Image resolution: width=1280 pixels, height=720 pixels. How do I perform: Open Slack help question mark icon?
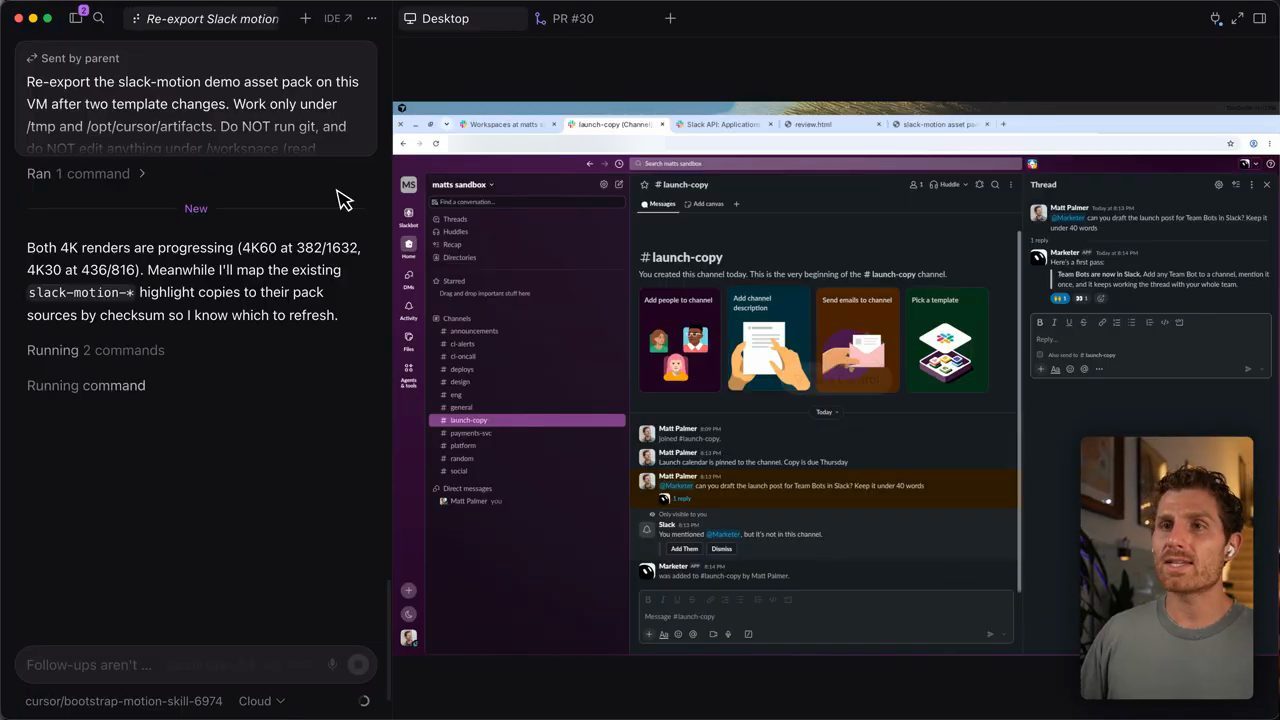pos(1271,164)
